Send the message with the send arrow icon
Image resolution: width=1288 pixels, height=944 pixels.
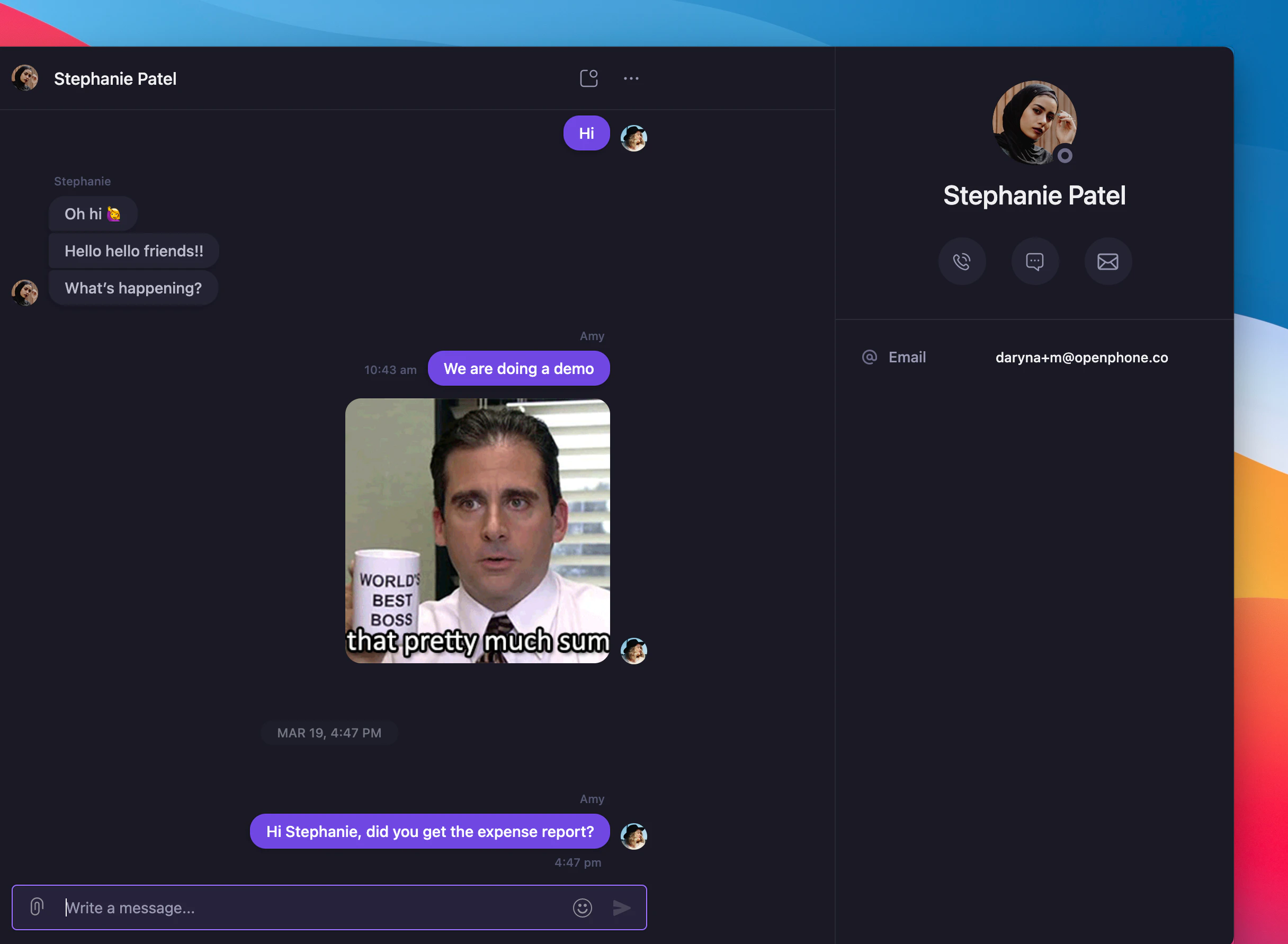[622, 907]
